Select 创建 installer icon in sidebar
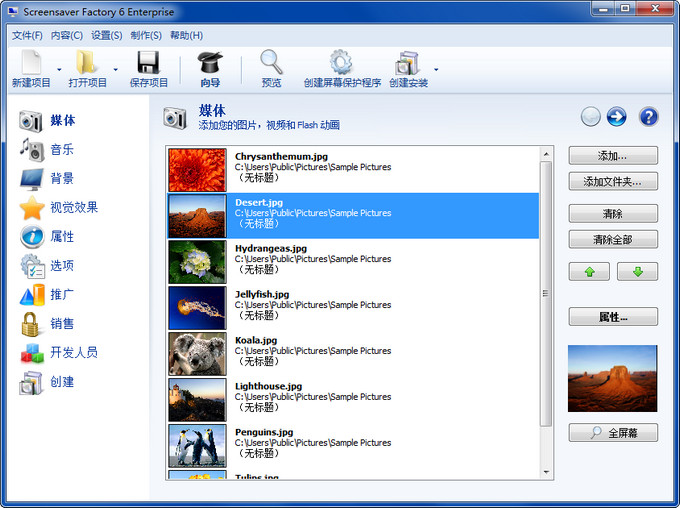Image resolution: width=680 pixels, height=508 pixels. (x=31, y=383)
